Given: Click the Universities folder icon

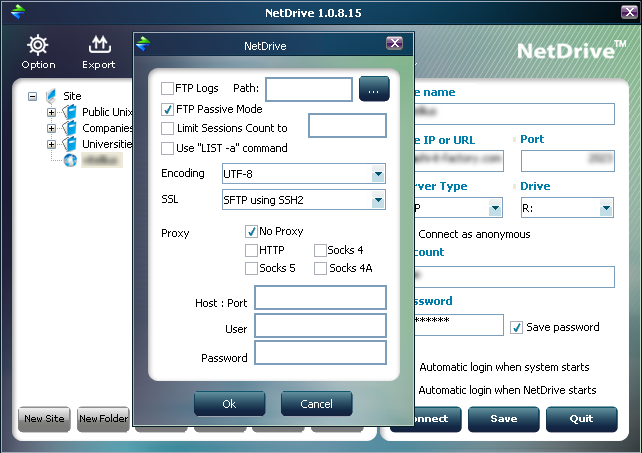Looking at the screenshot, I should pos(70,144).
